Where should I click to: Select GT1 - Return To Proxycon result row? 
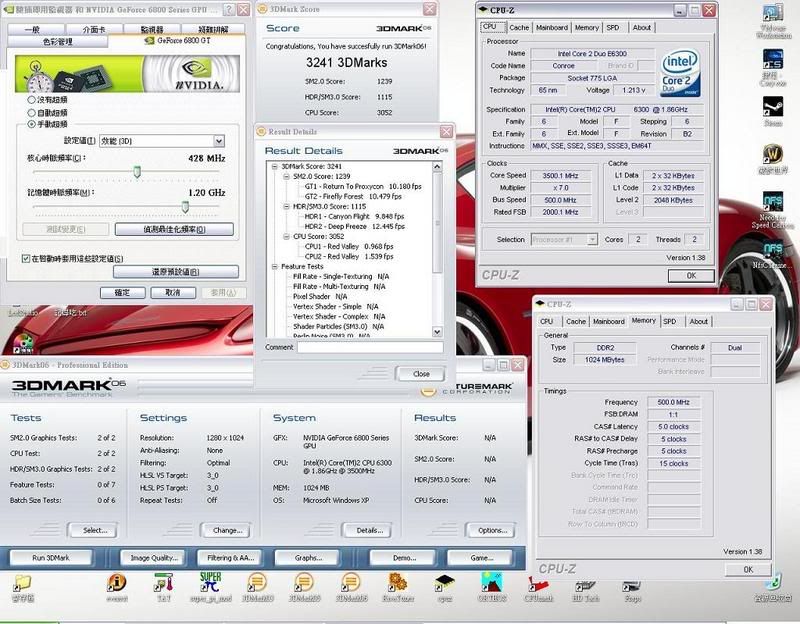(363, 186)
